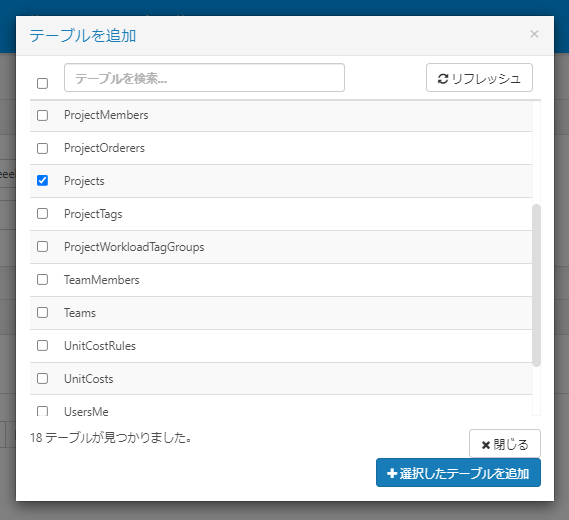
Task: Uncheck the Projects checkbox
Action: [x=42, y=180]
